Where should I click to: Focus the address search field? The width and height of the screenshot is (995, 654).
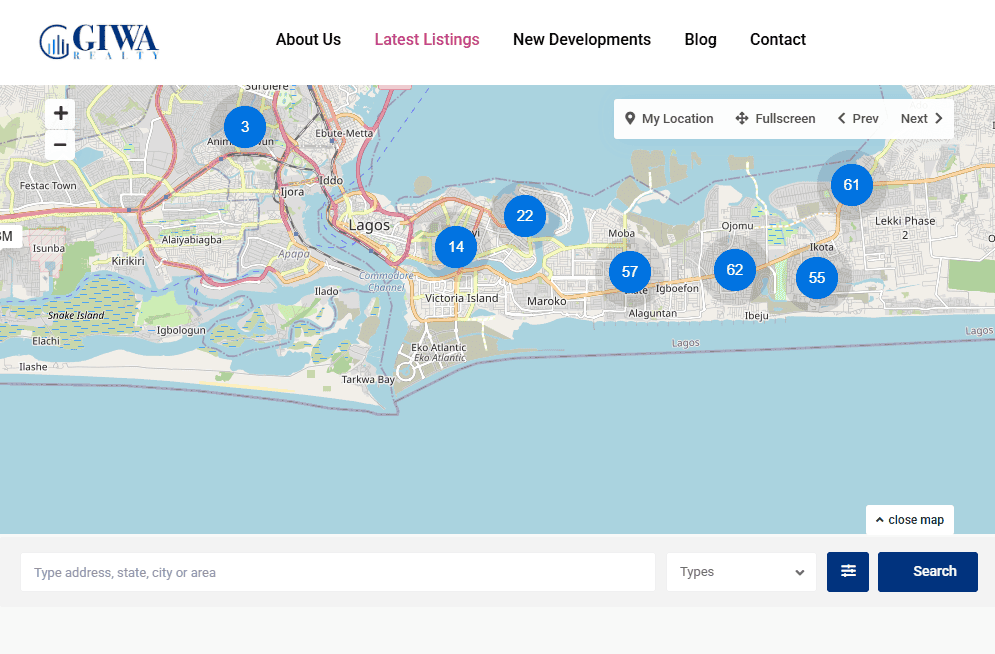tap(338, 572)
